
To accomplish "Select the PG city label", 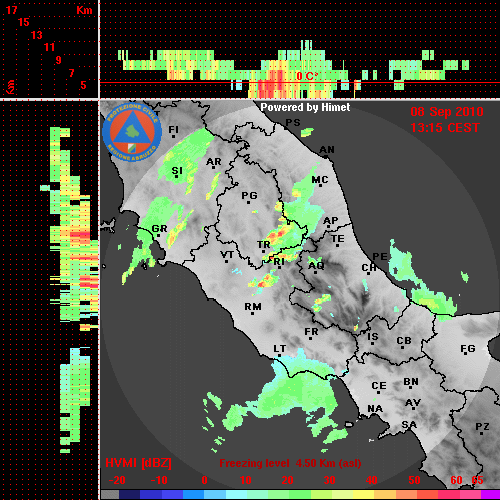I will pyautogui.click(x=249, y=195).
